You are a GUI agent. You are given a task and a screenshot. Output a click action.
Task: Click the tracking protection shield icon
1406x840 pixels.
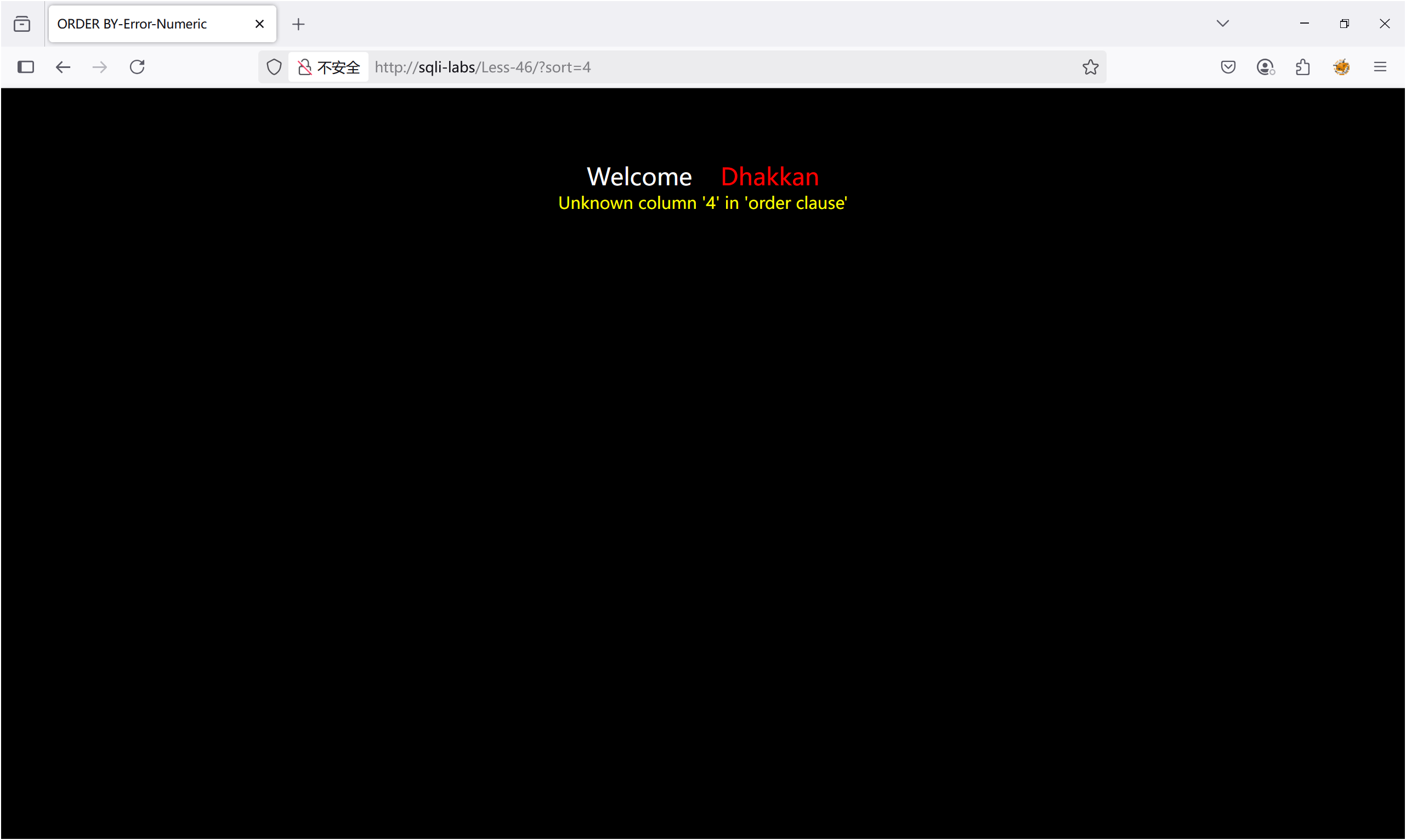[274, 67]
